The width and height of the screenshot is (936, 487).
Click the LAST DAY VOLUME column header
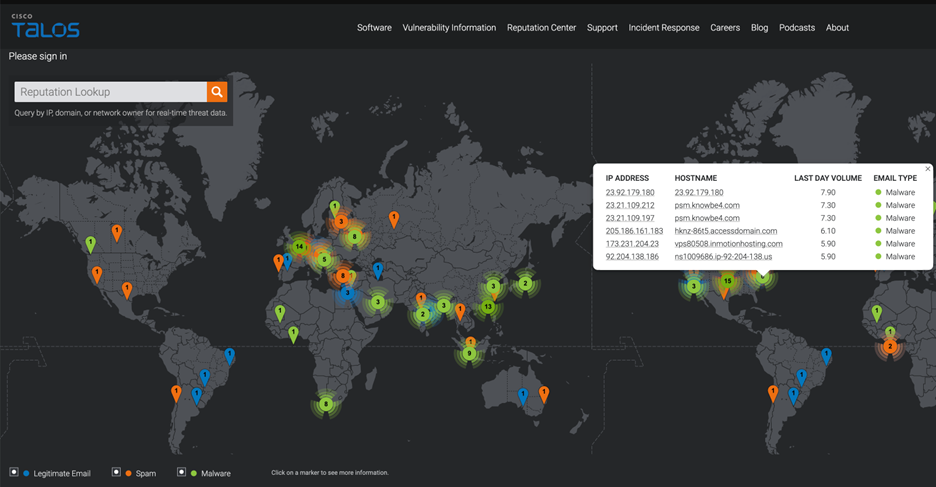827,178
